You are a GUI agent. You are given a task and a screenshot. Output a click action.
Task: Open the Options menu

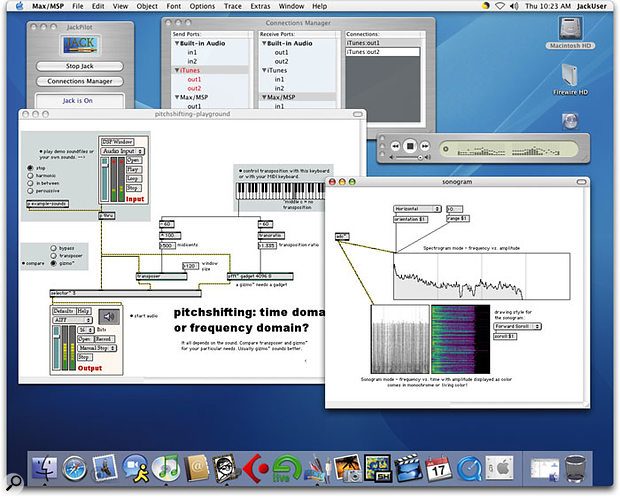202,6
